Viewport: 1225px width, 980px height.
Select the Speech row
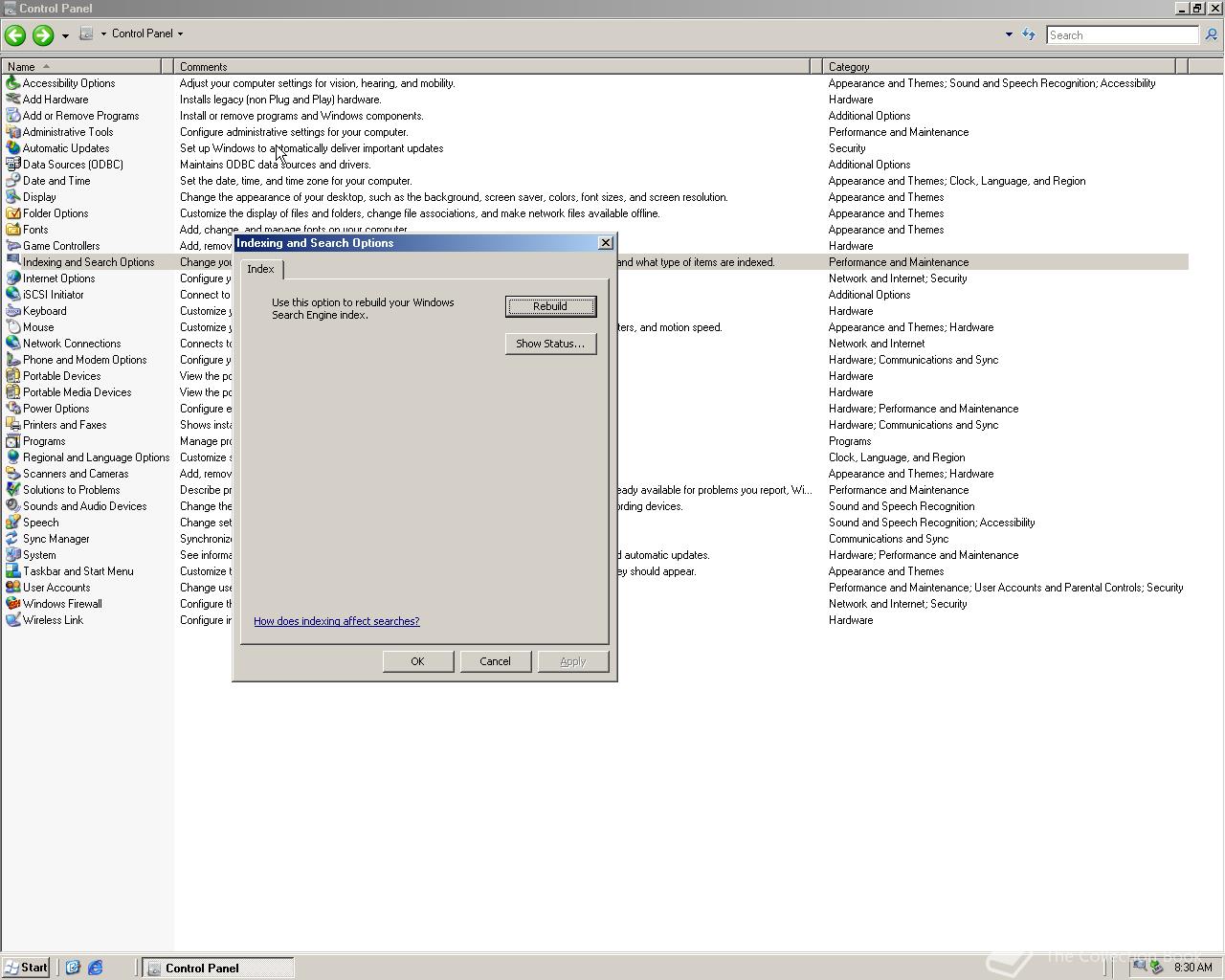(x=595, y=523)
